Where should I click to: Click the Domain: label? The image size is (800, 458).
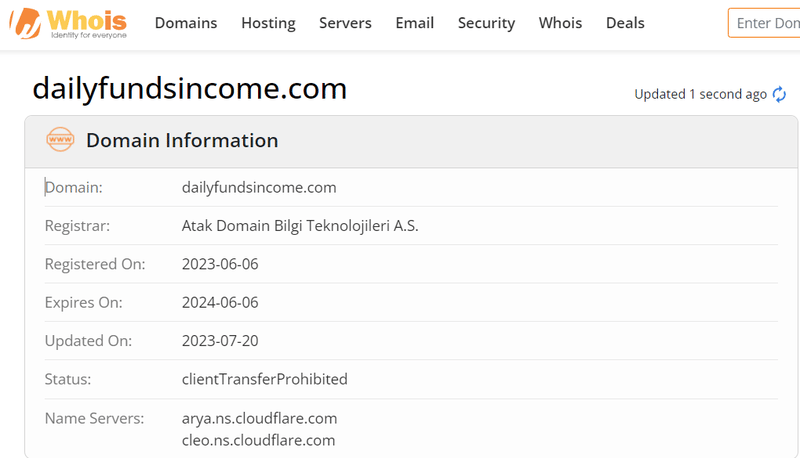pos(73,187)
